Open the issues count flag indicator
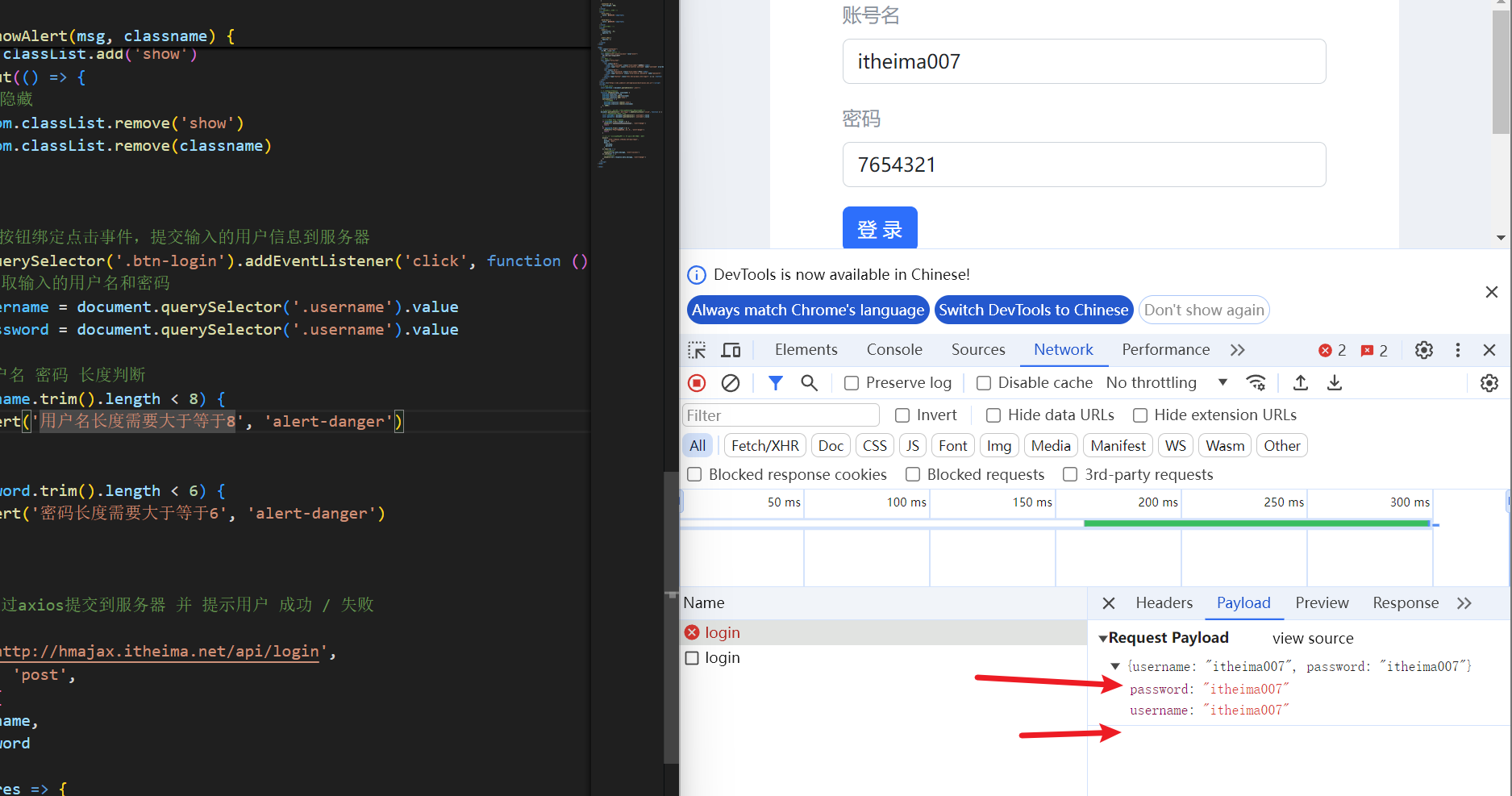This screenshot has width=1512, height=796. tap(1374, 350)
